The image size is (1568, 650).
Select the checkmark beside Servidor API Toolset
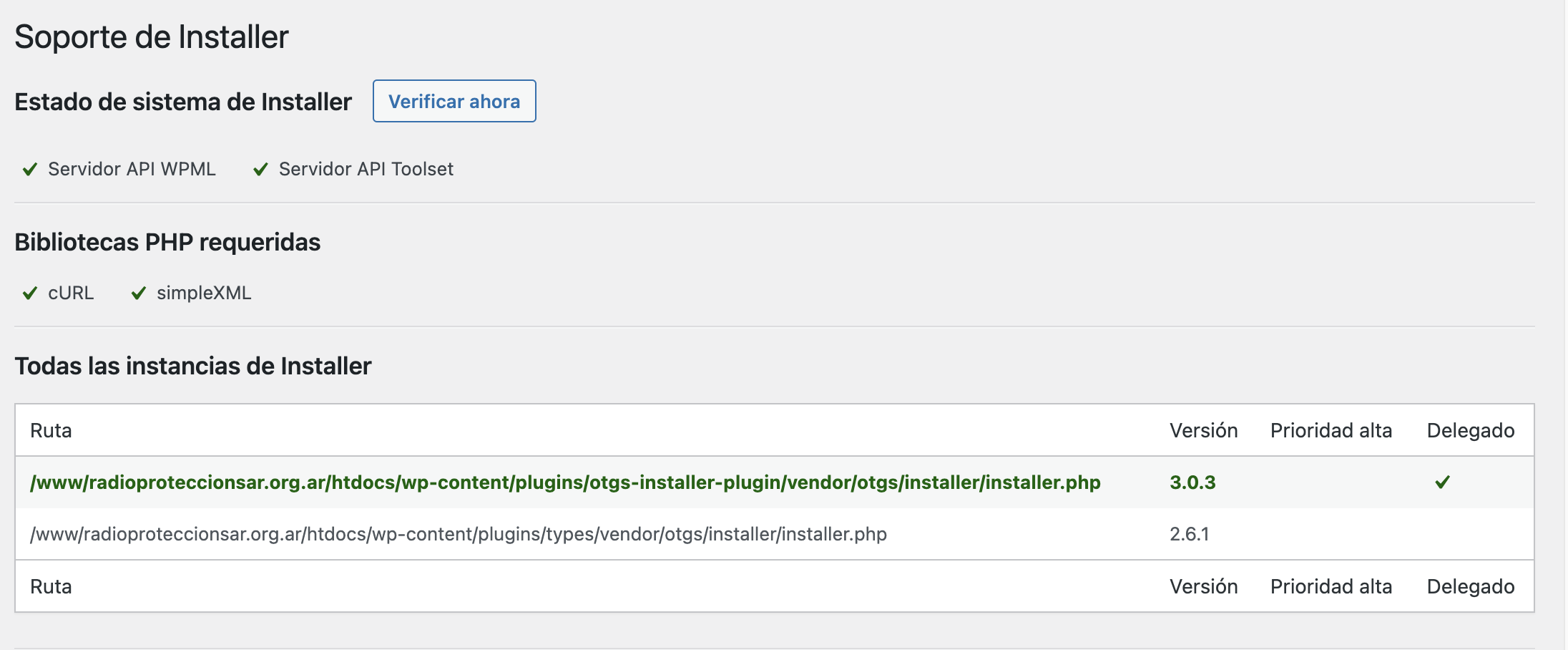coord(260,170)
